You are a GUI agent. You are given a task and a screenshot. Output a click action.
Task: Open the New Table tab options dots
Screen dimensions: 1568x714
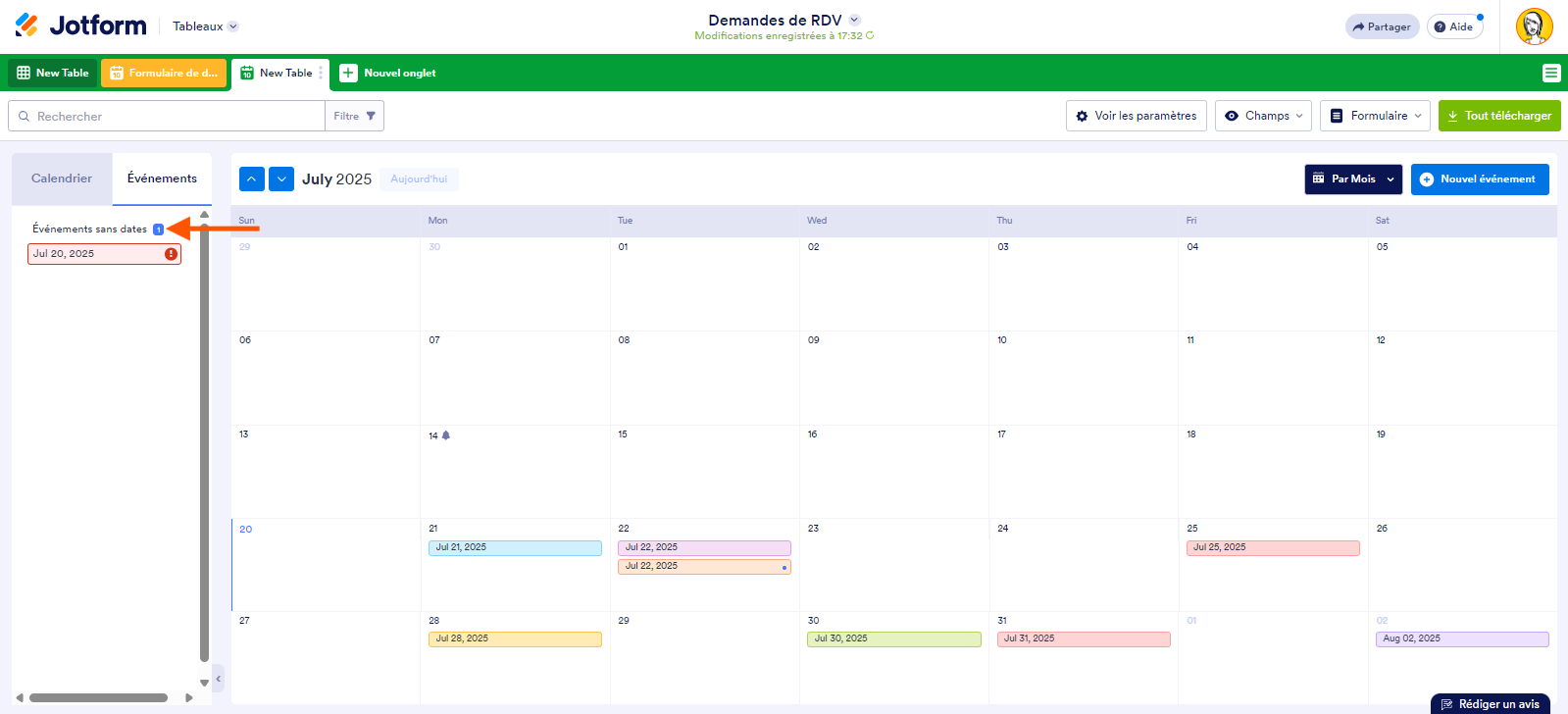[321, 73]
